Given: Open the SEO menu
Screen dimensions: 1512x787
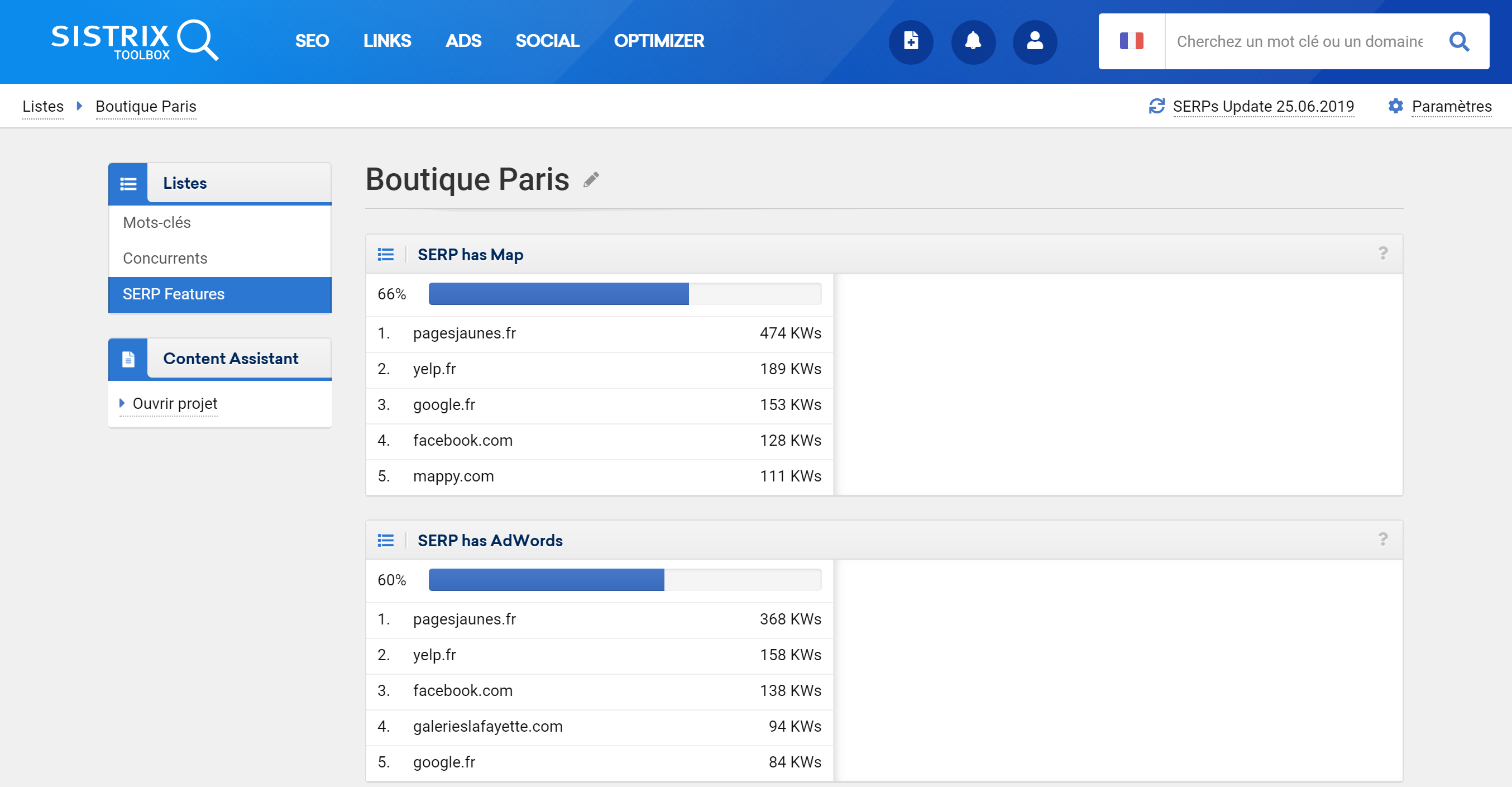Looking at the screenshot, I should (312, 41).
